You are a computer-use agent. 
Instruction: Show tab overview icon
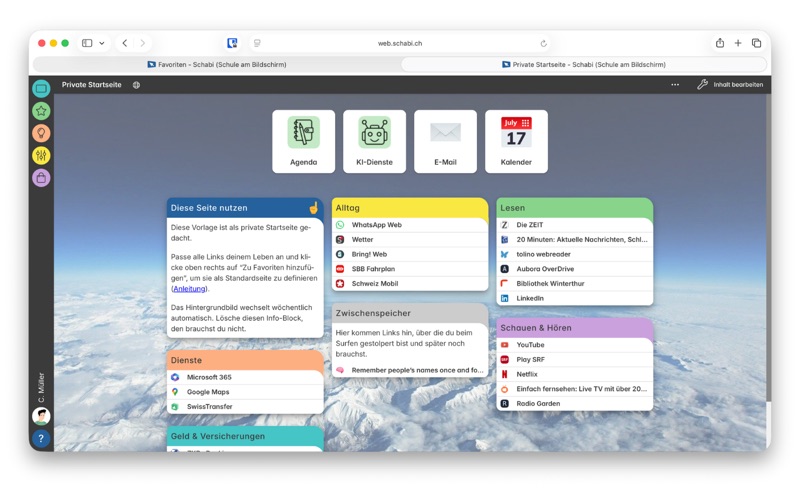[x=757, y=43]
